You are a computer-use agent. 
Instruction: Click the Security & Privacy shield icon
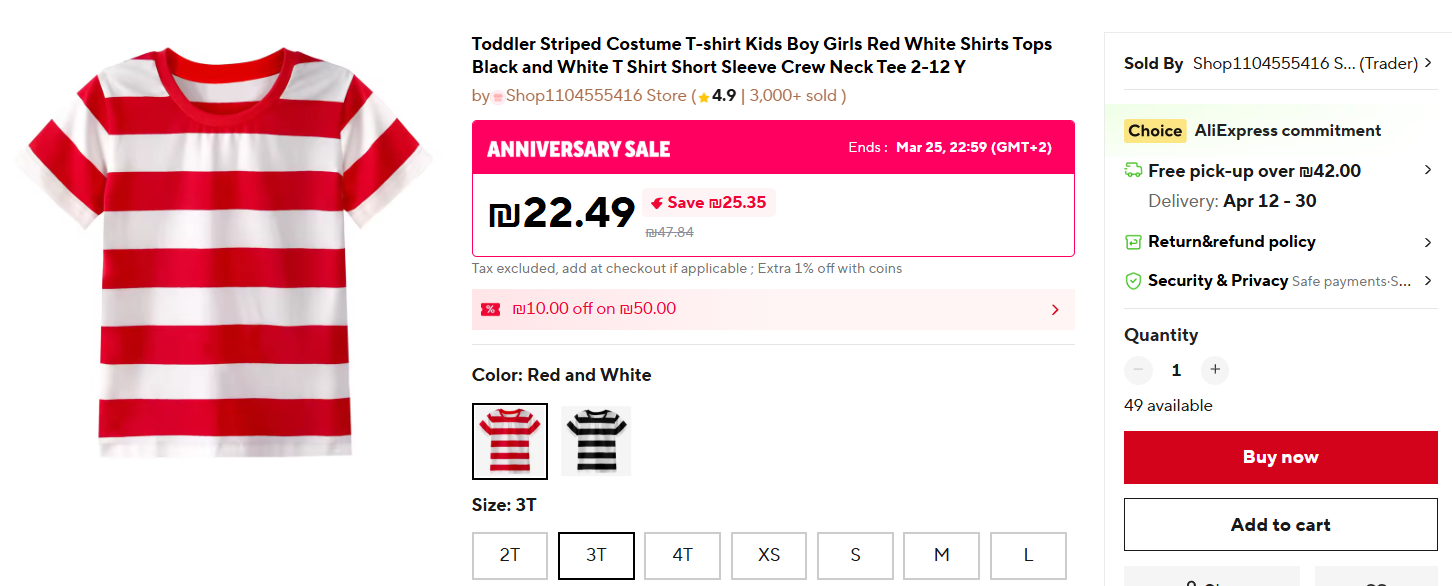[1133, 281]
